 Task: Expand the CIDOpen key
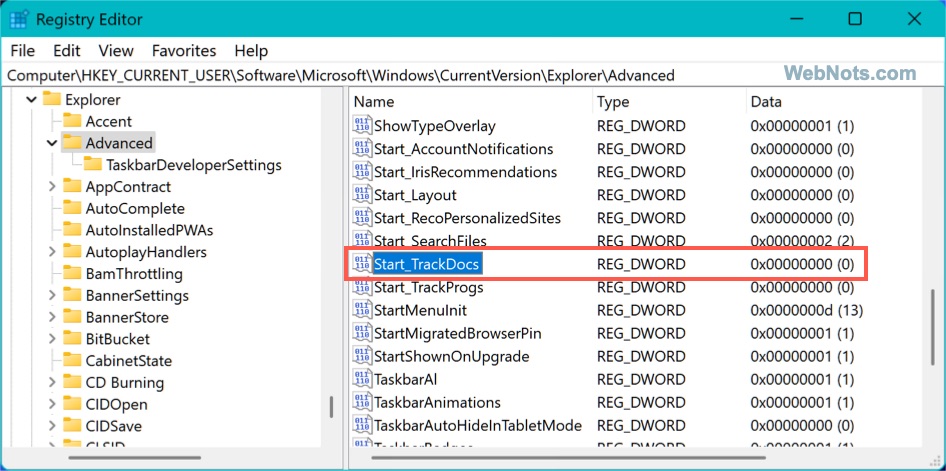pyautogui.click(x=52, y=404)
